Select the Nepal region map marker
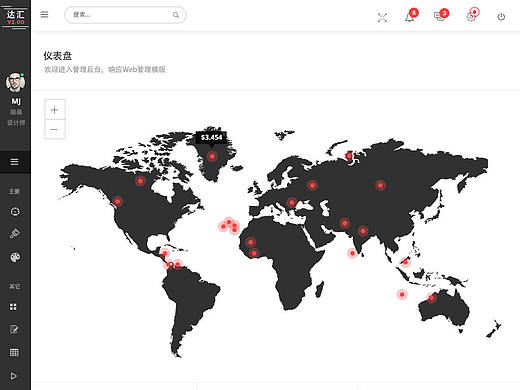 (363, 231)
